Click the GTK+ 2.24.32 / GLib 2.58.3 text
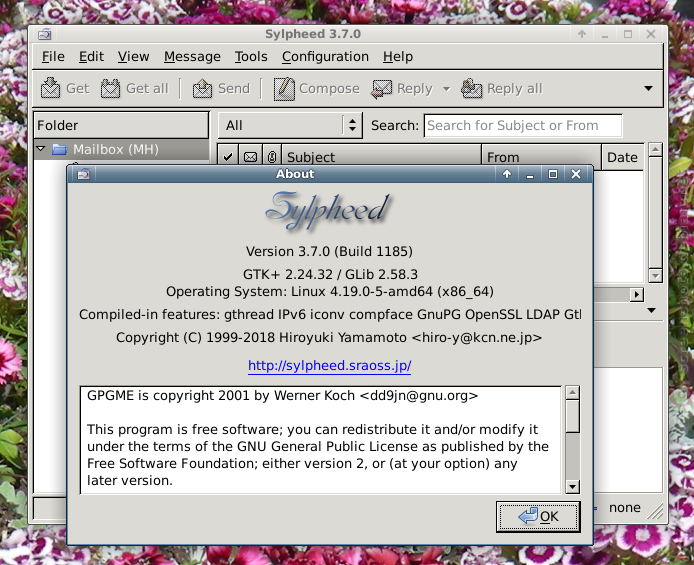Image resolution: width=694 pixels, height=565 pixels. 330,274
